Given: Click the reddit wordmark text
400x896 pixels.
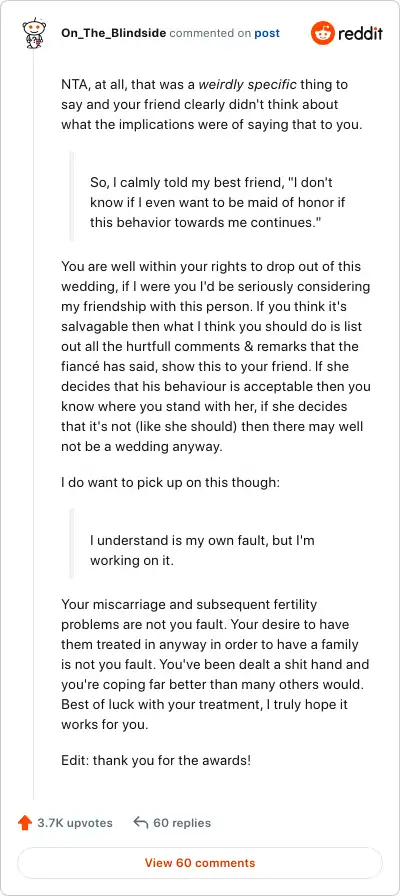Looking at the screenshot, I should click(x=360, y=34).
